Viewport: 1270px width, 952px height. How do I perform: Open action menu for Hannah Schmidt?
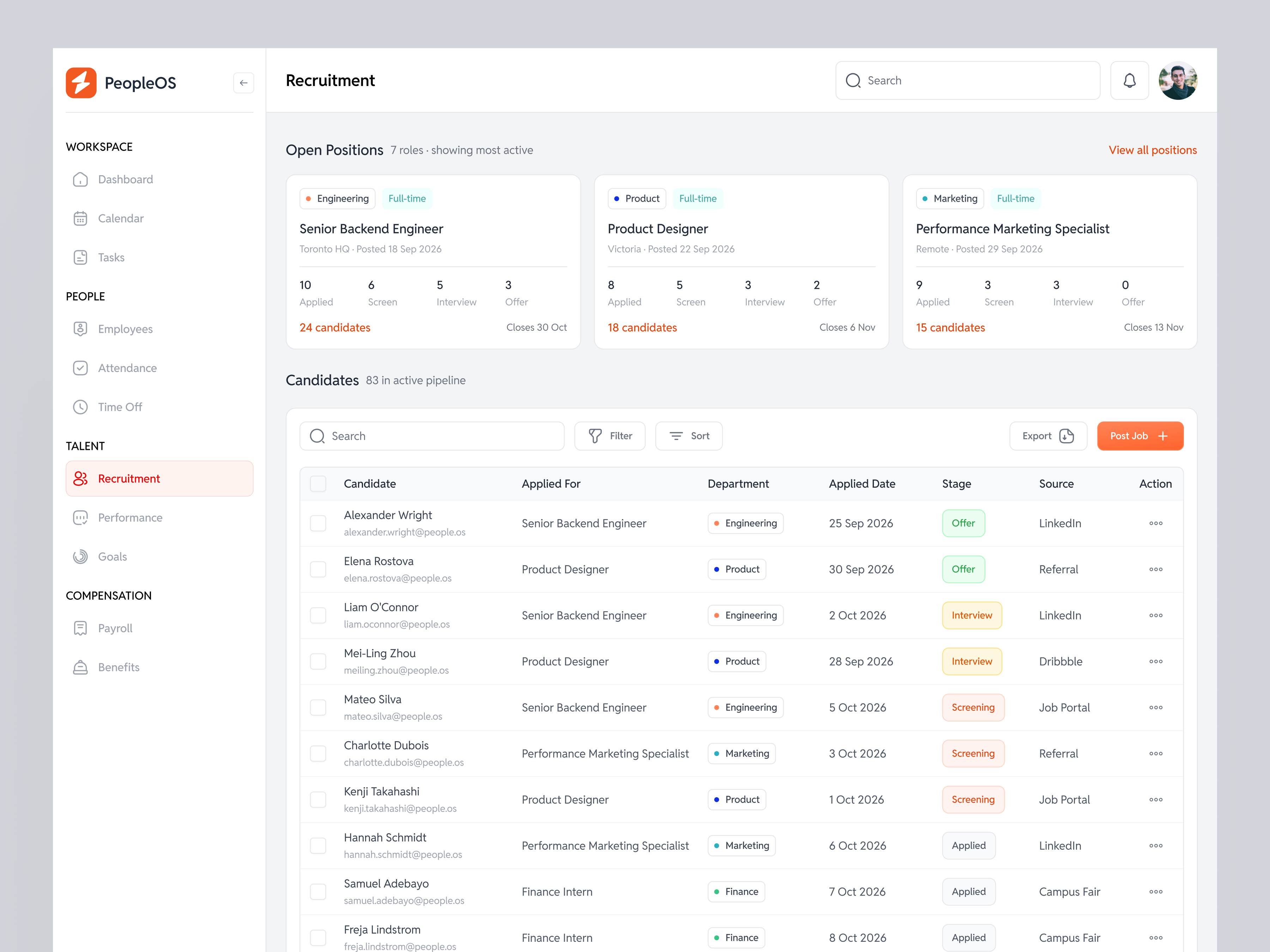click(x=1155, y=846)
